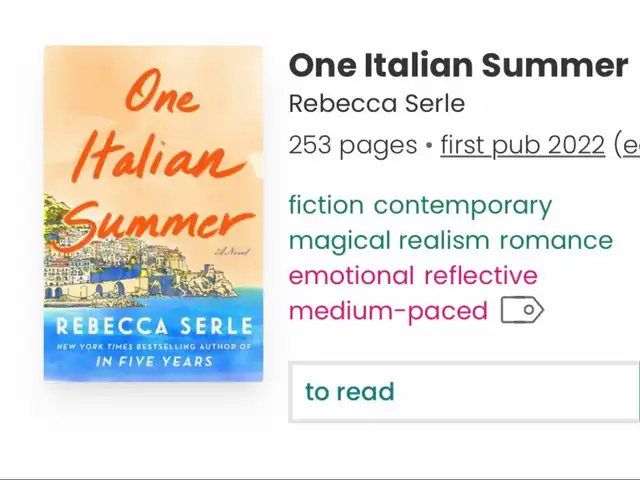The image size is (640, 480).
Task: Click white 'REBECCA SERLE' text on the cover
Action: point(154,326)
